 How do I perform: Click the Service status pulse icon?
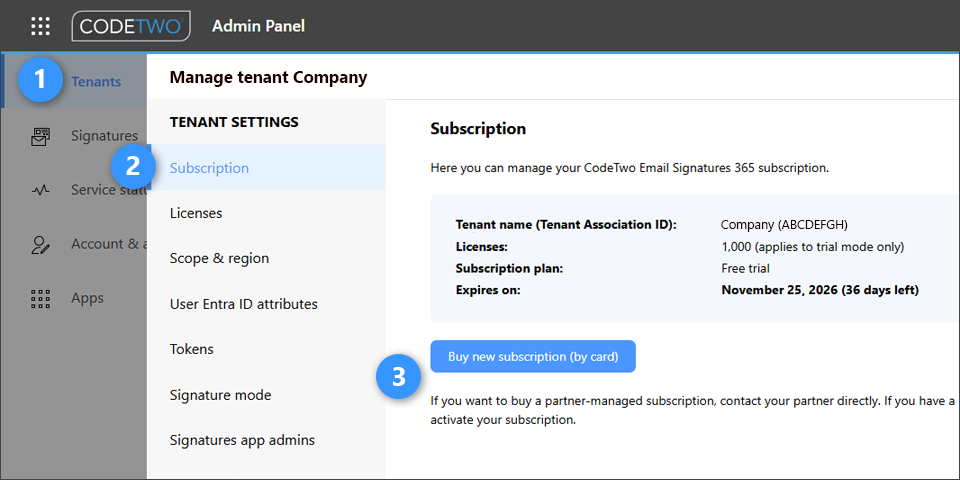click(x=40, y=190)
